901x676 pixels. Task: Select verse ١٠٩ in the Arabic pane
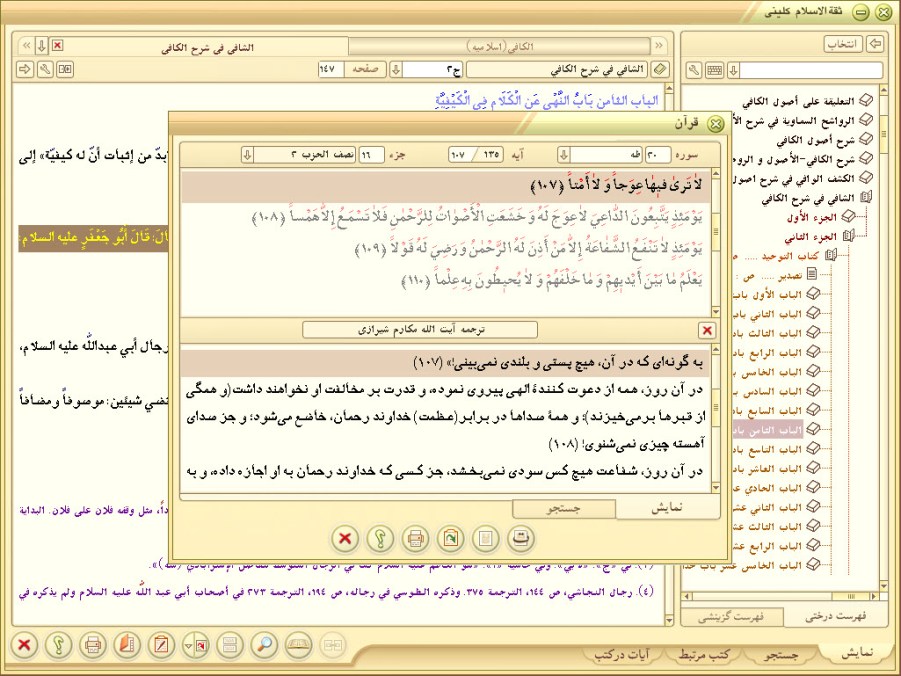pos(529,249)
